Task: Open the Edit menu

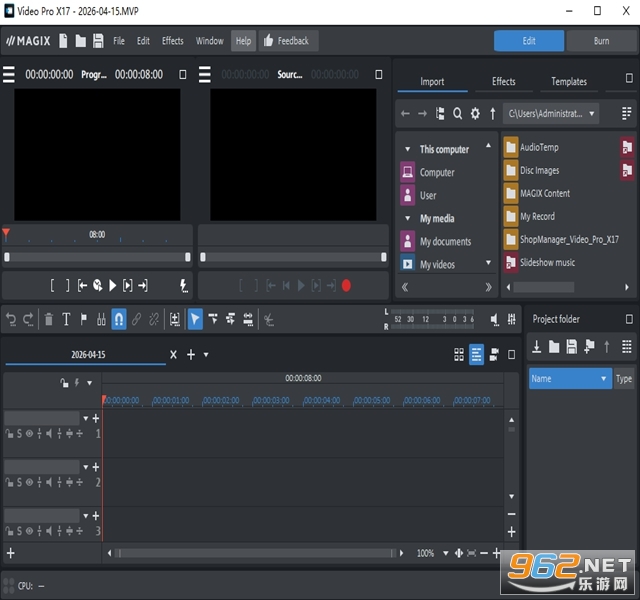Action: 143,41
